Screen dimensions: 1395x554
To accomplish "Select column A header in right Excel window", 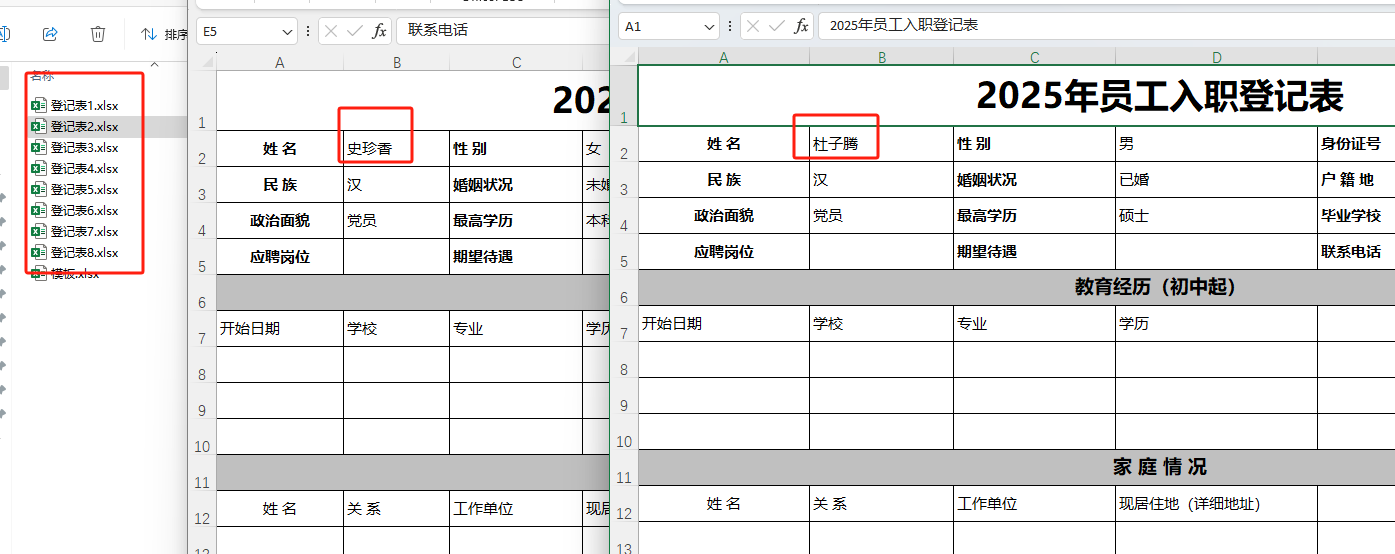I will (x=724, y=58).
